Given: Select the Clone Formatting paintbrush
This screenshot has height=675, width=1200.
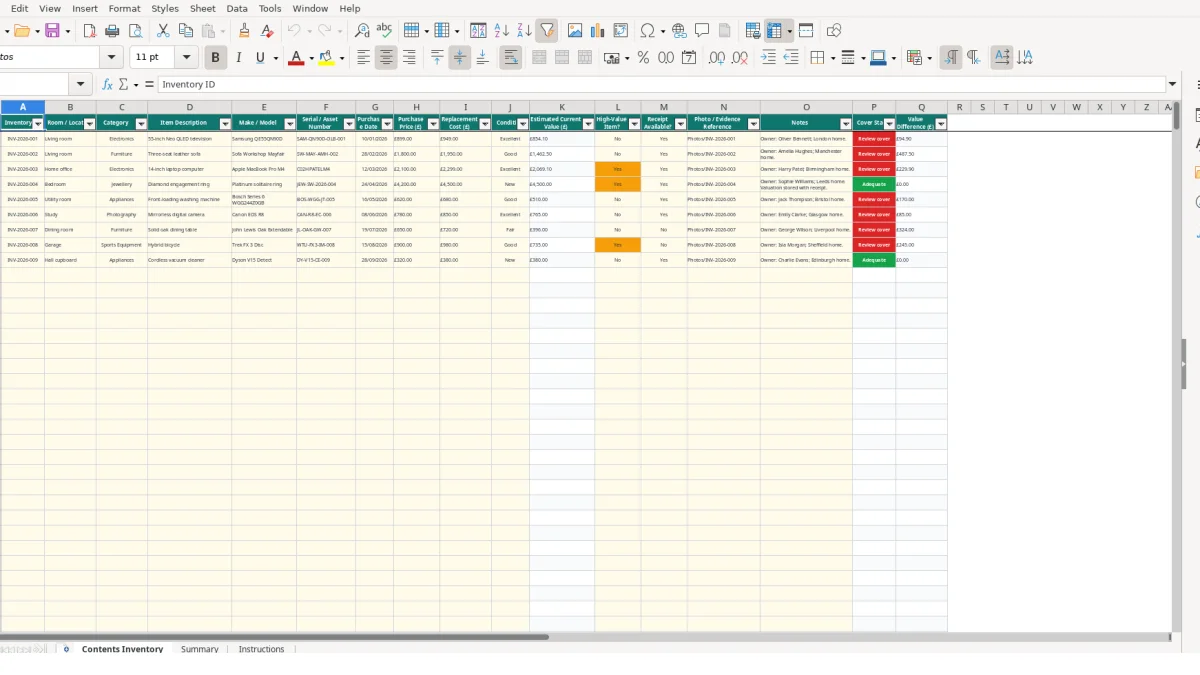Looking at the screenshot, I should tap(244, 31).
